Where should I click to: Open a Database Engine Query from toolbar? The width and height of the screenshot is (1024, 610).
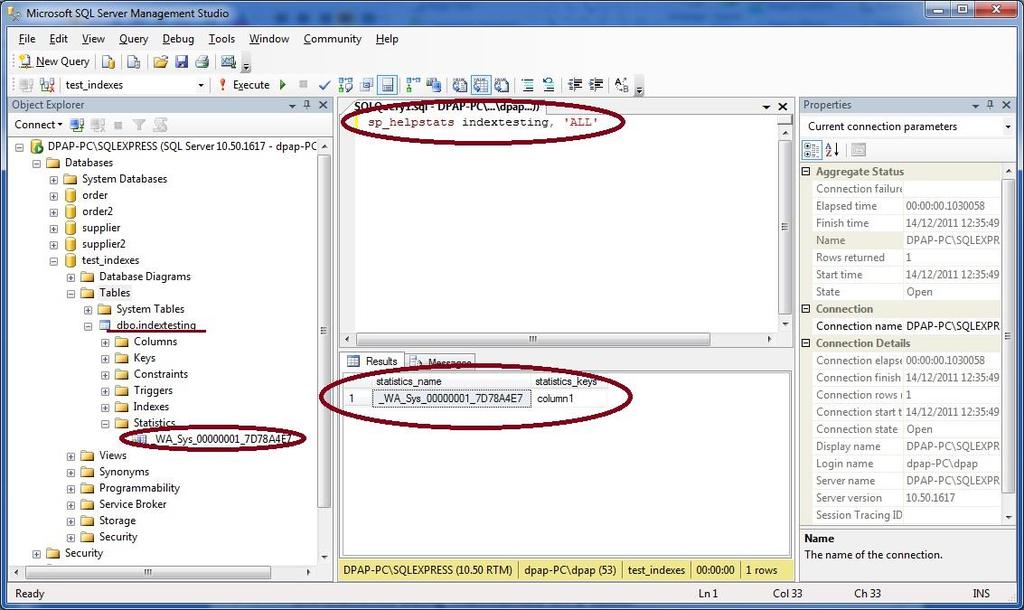108,61
